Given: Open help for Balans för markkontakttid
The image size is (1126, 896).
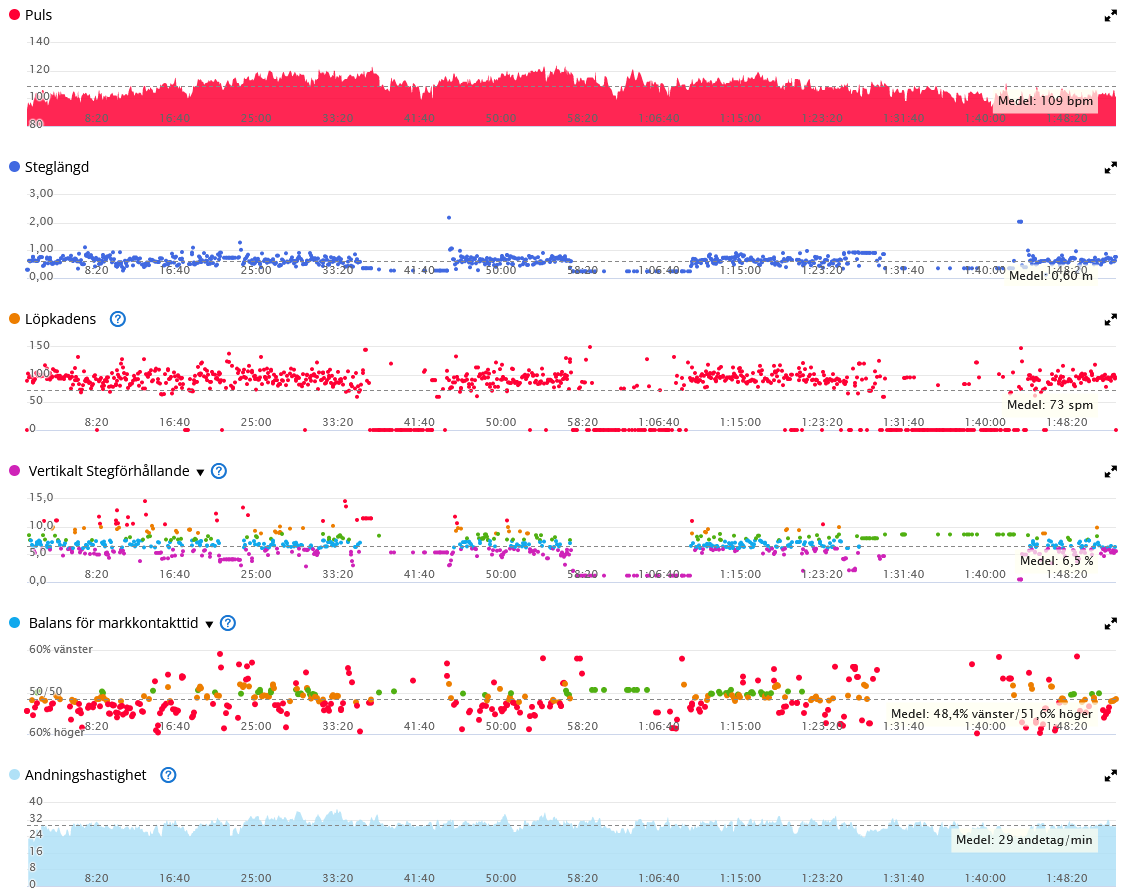Looking at the screenshot, I should (x=228, y=623).
